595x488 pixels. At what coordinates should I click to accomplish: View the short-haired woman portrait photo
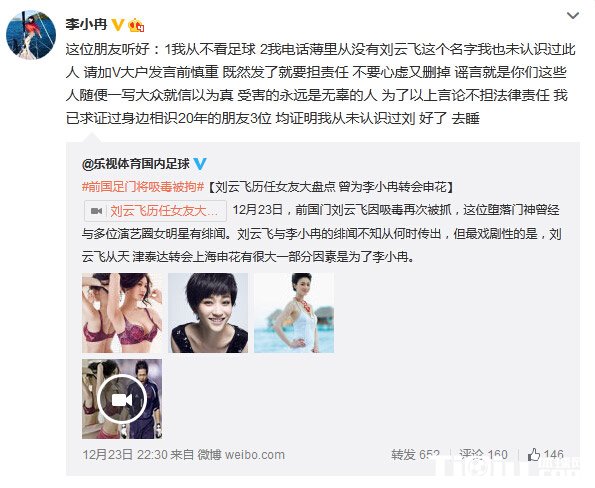point(208,313)
